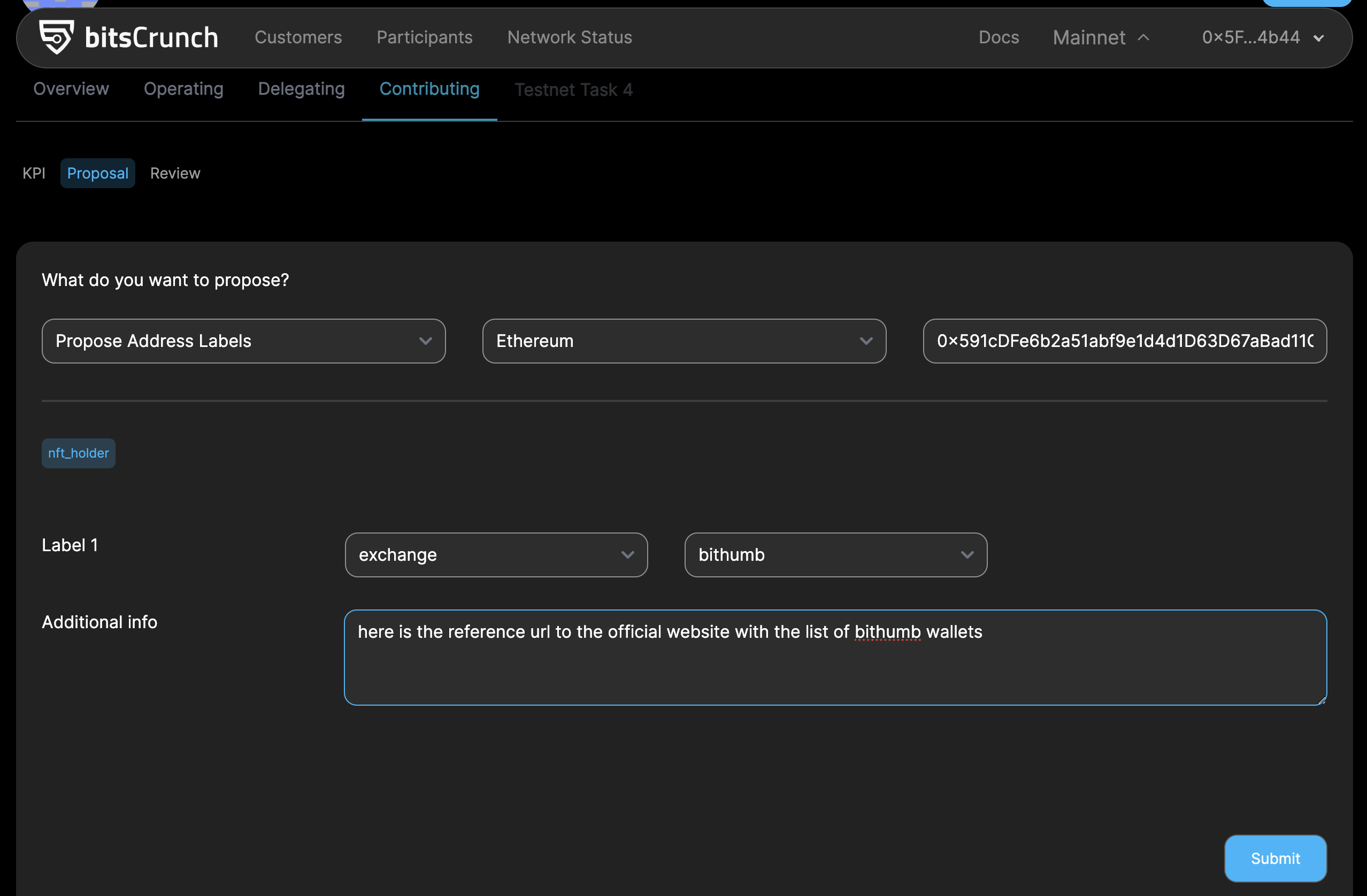Screen dimensions: 1367x896
Task: Click the nft_holder tag
Action: (79, 453)
